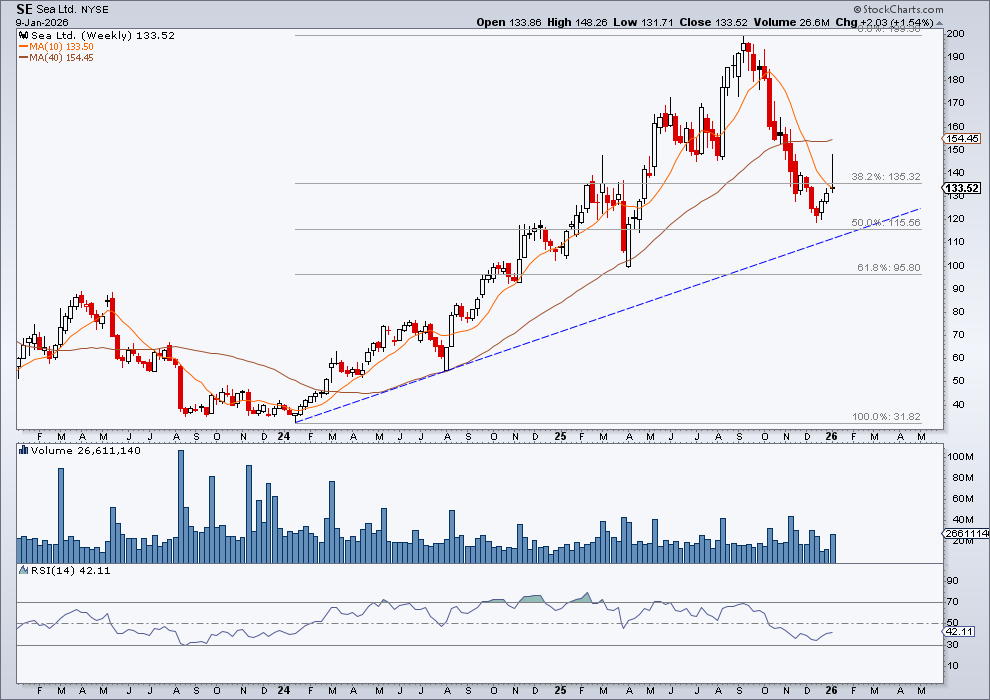Expand the 0.0% level marker near the peak
This screenshot has height=700, width=990.
890,30
